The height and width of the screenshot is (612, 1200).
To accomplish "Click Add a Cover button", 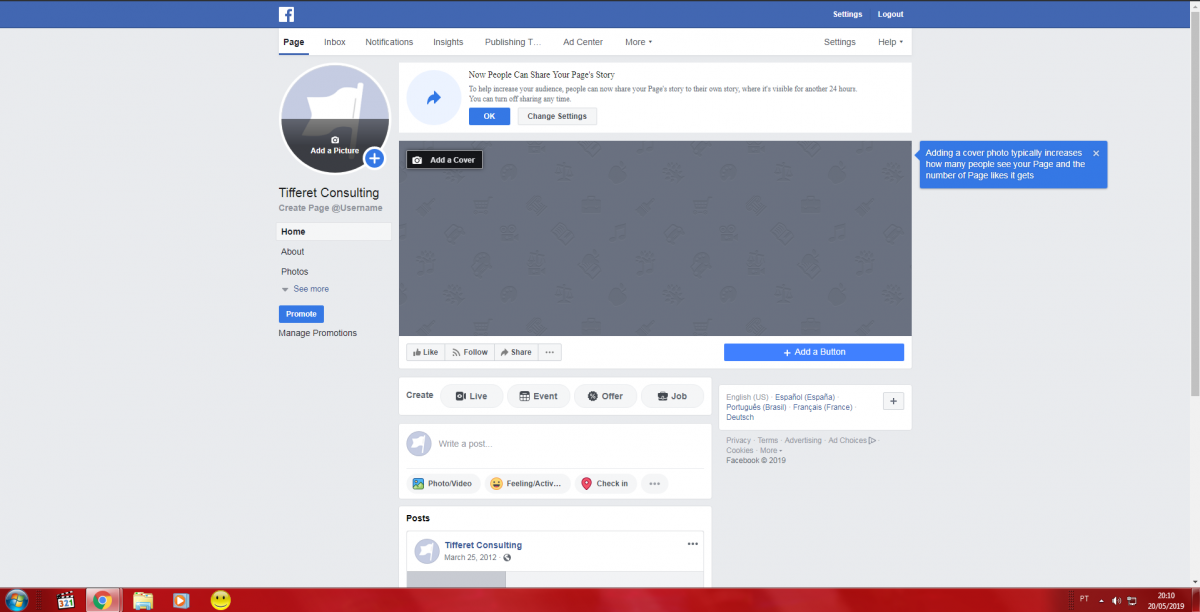I will (444, 160).
